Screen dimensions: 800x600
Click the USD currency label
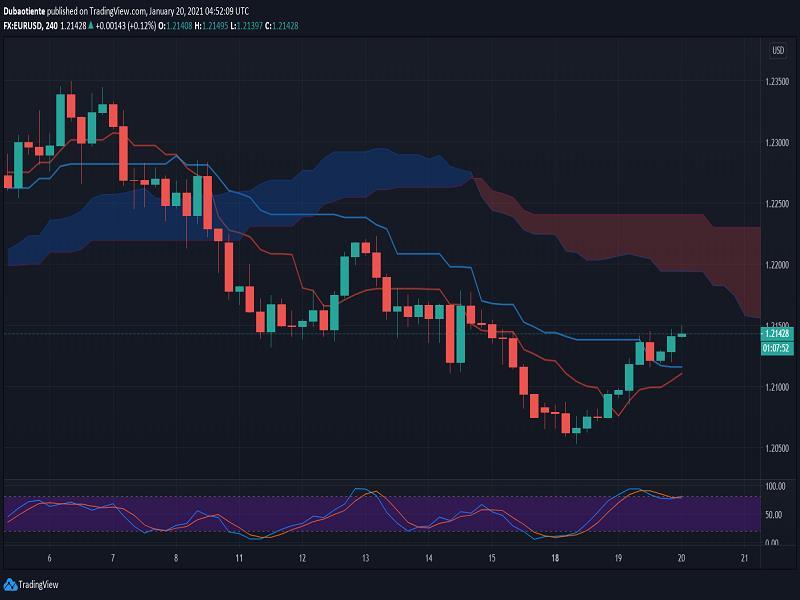pyautogui.click(x=778, y=50)
